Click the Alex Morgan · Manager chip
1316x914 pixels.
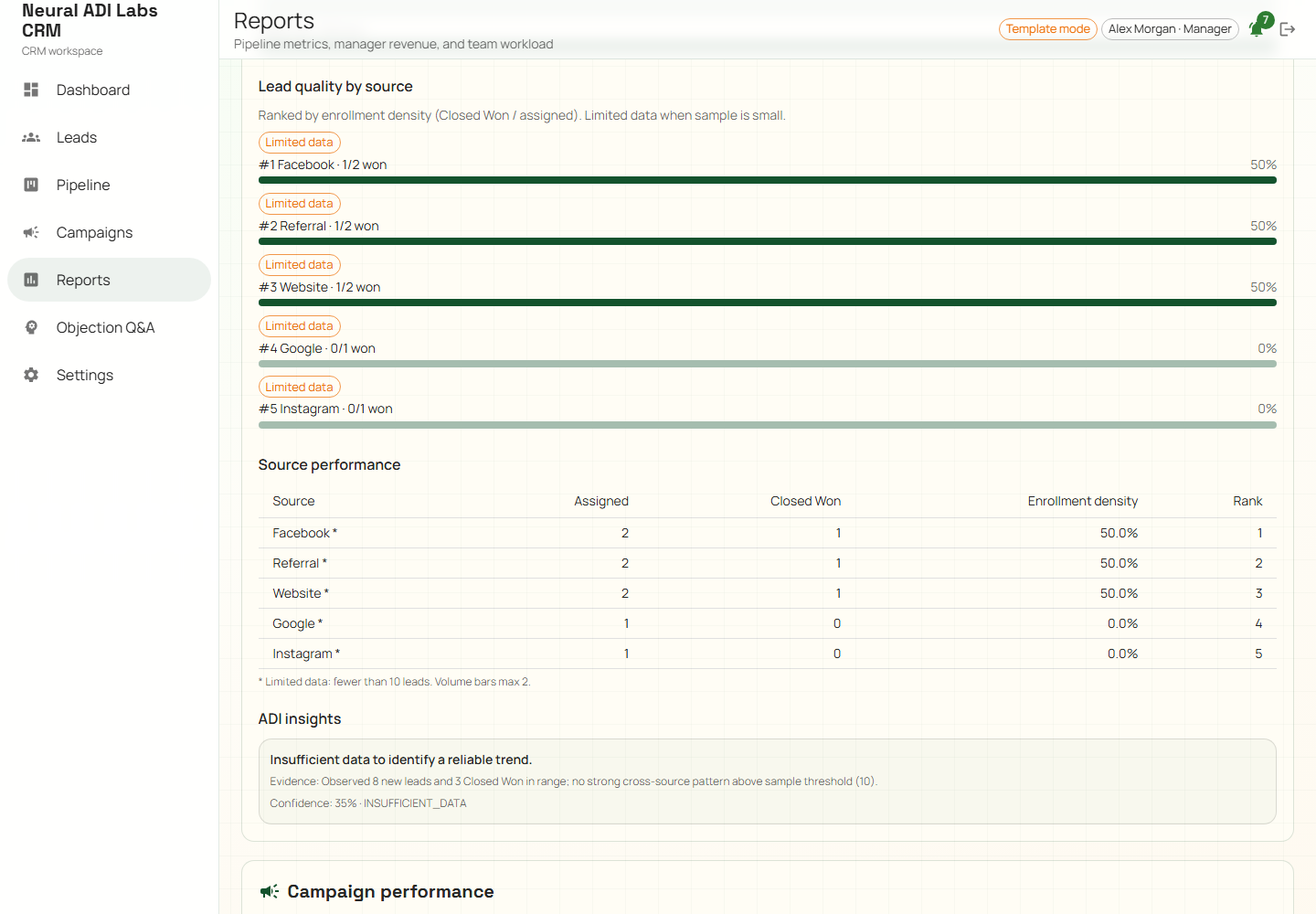coord(1170,29)
